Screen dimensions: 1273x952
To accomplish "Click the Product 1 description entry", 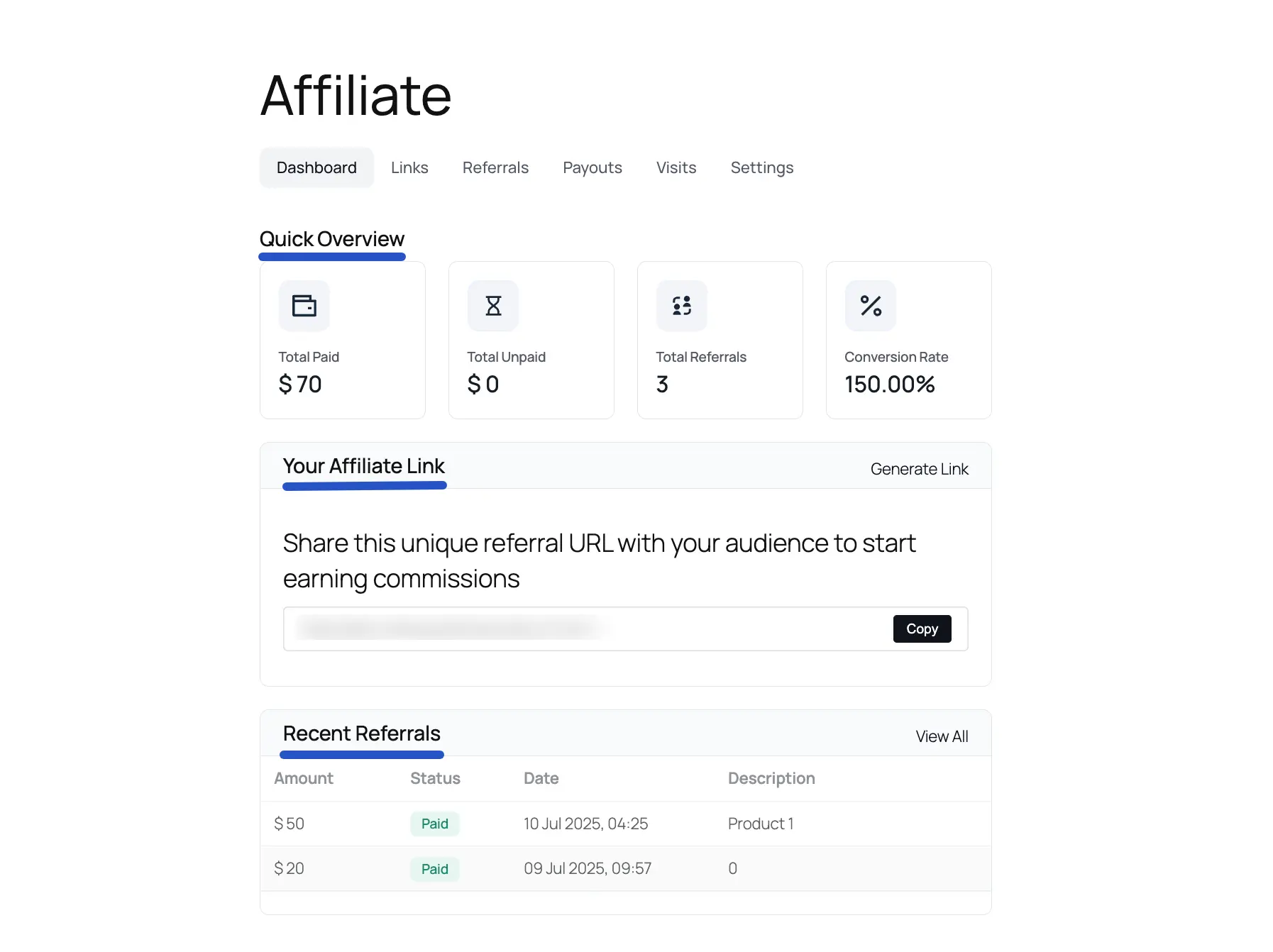I will 760,824.
